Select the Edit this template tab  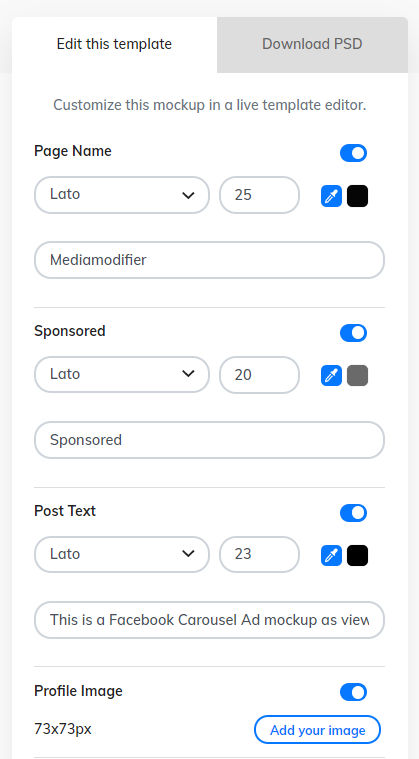114,45
